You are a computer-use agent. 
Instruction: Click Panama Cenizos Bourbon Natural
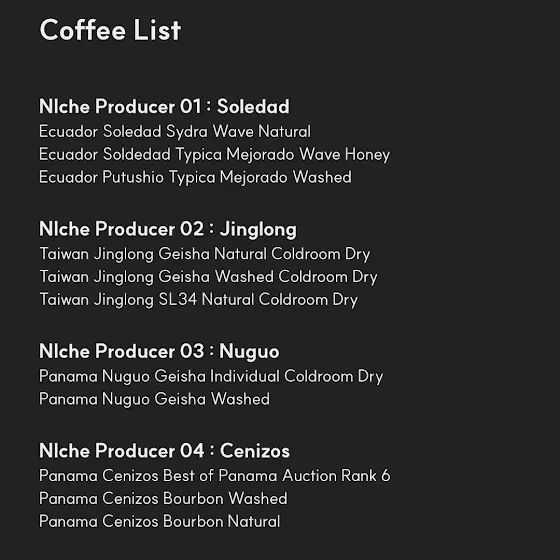(160, 521)
